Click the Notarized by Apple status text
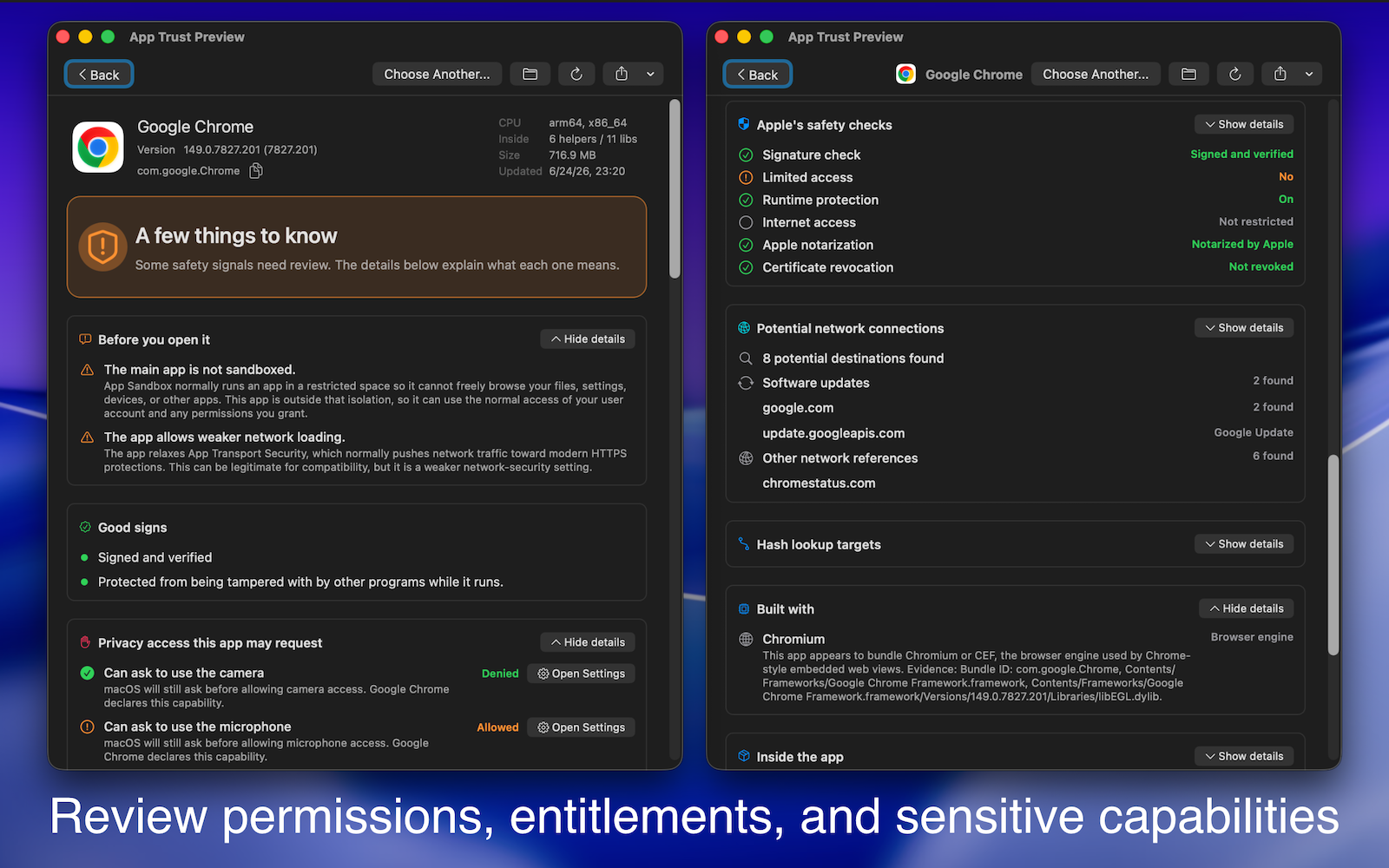1389x868 pixels. pyautogui.click(x=1242, y=245)
